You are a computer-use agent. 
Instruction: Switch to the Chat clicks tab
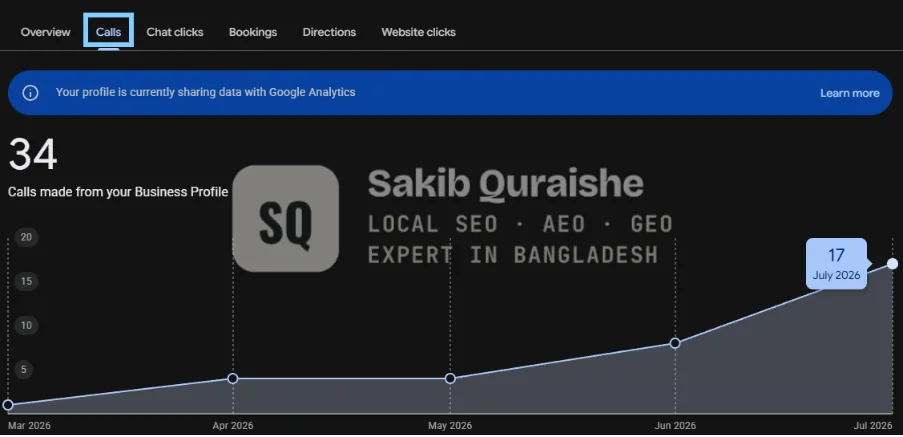pyautogui.click(x=174, y=32)
